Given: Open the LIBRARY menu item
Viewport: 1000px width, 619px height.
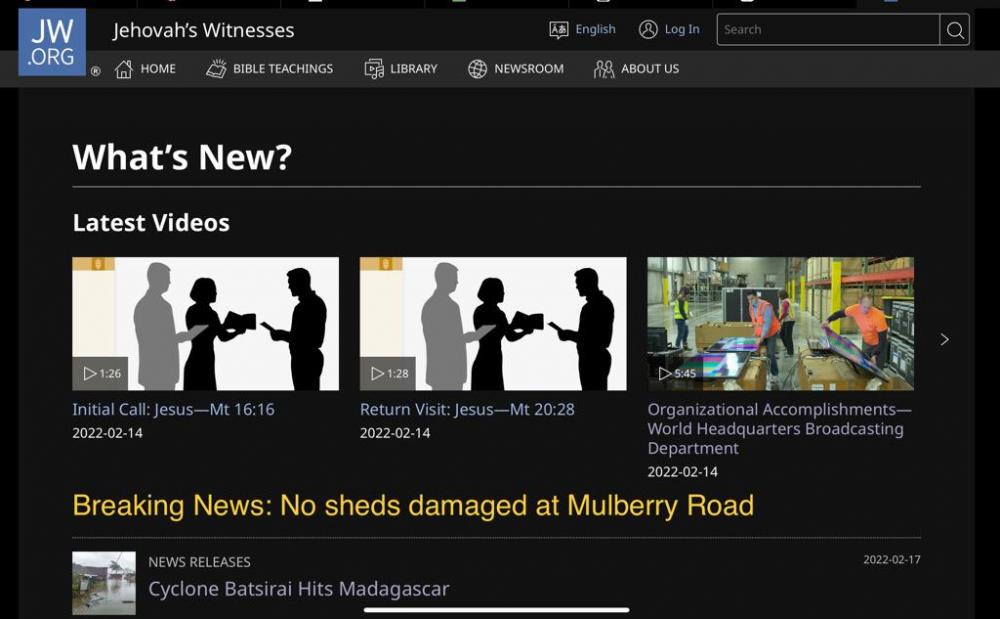Looking at the screenshot, I should [x=414, y=69].
